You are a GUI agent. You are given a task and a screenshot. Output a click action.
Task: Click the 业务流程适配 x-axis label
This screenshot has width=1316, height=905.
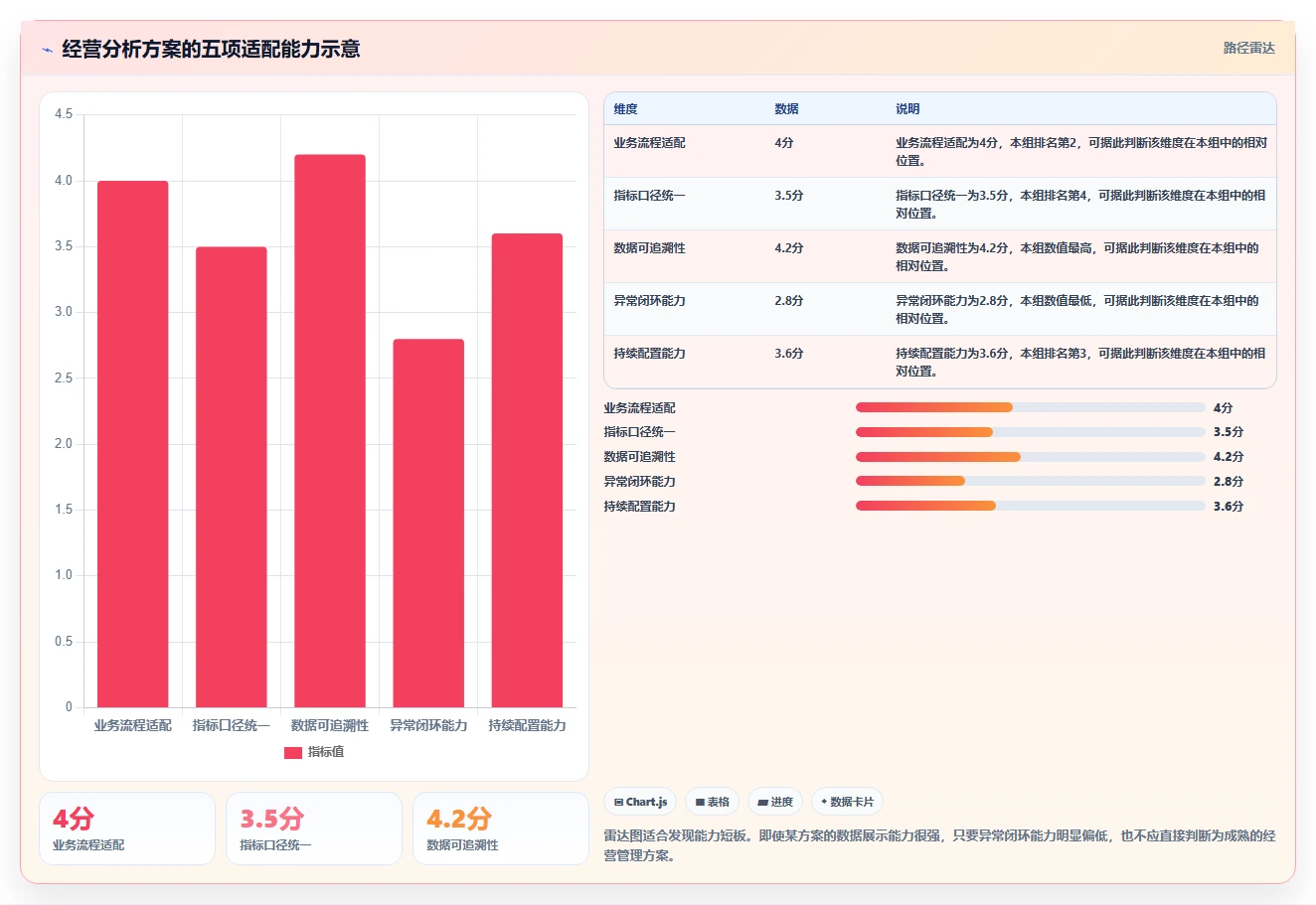coord(133,726)
